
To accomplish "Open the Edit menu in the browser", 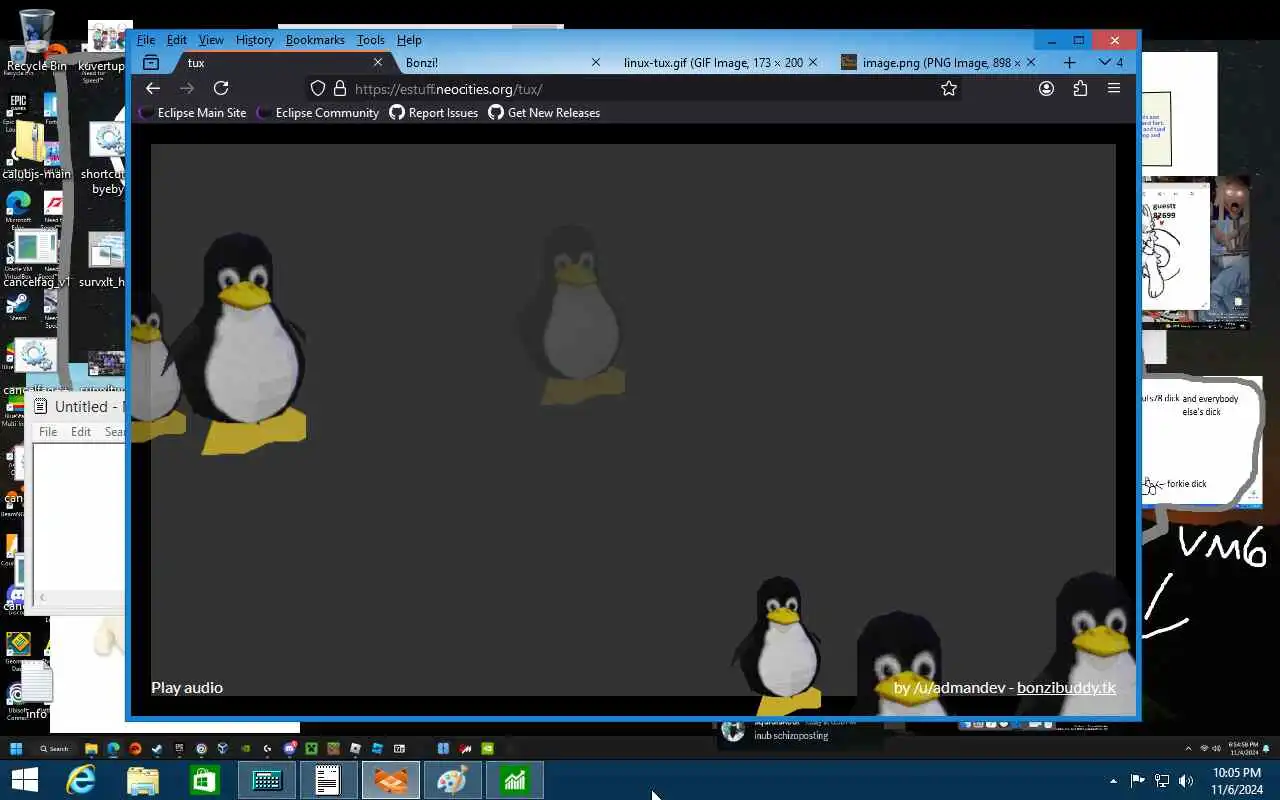I will (177, 40).
